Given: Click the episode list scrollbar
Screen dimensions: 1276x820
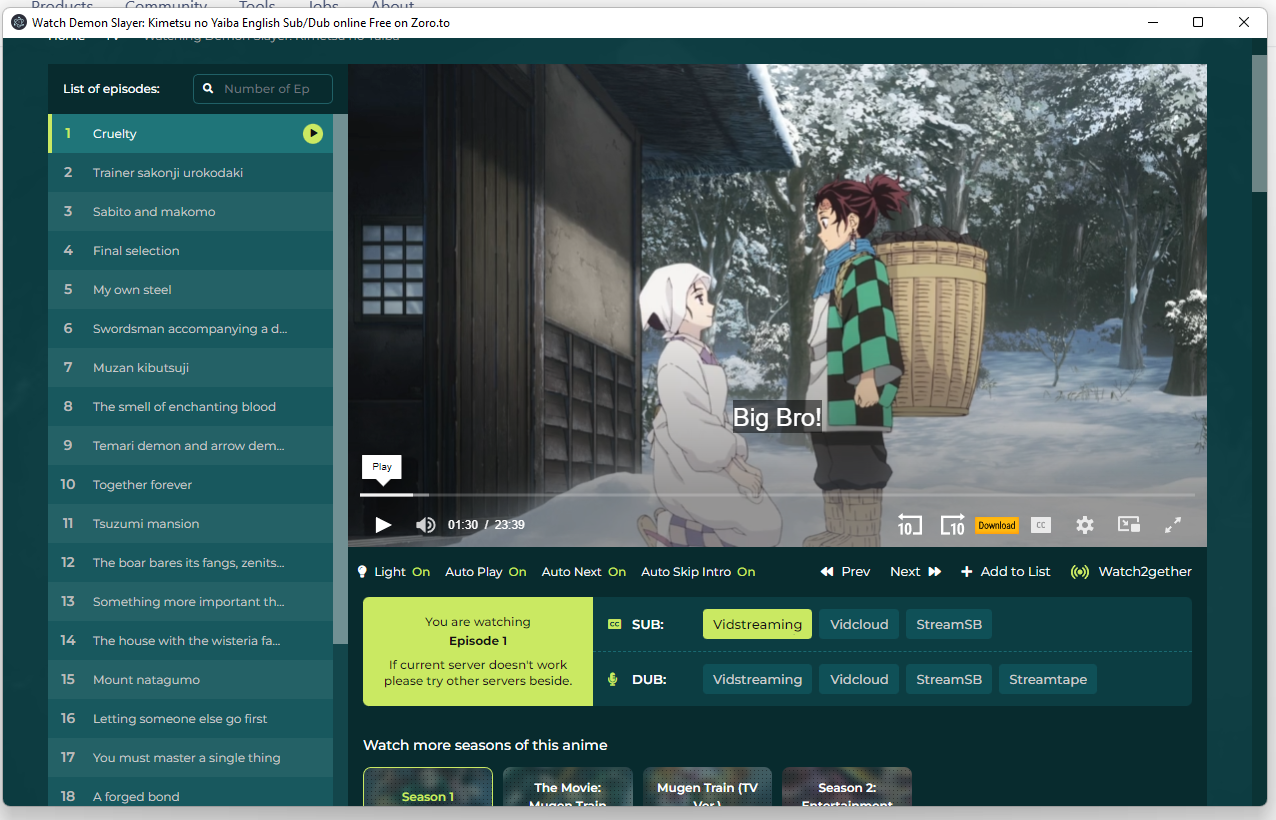Looking at the screenshot, I should (340, 380).
